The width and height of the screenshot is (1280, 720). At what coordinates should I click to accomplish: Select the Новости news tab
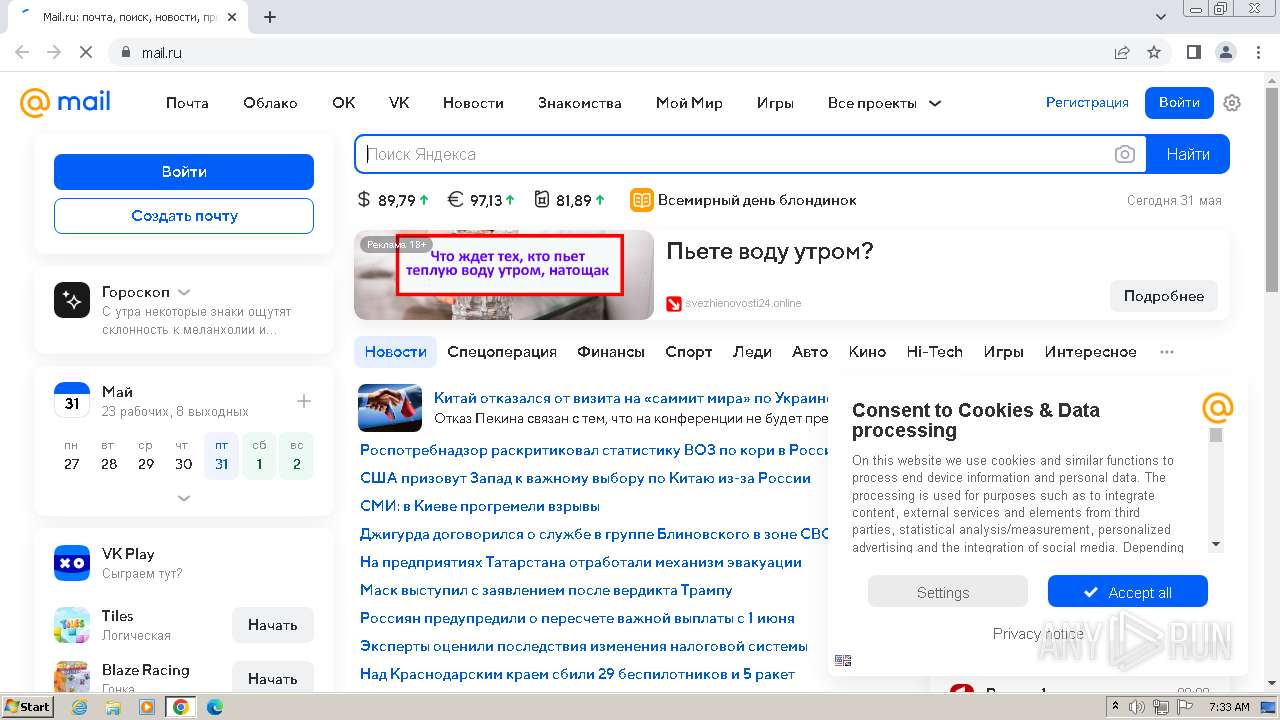point(395,352)
